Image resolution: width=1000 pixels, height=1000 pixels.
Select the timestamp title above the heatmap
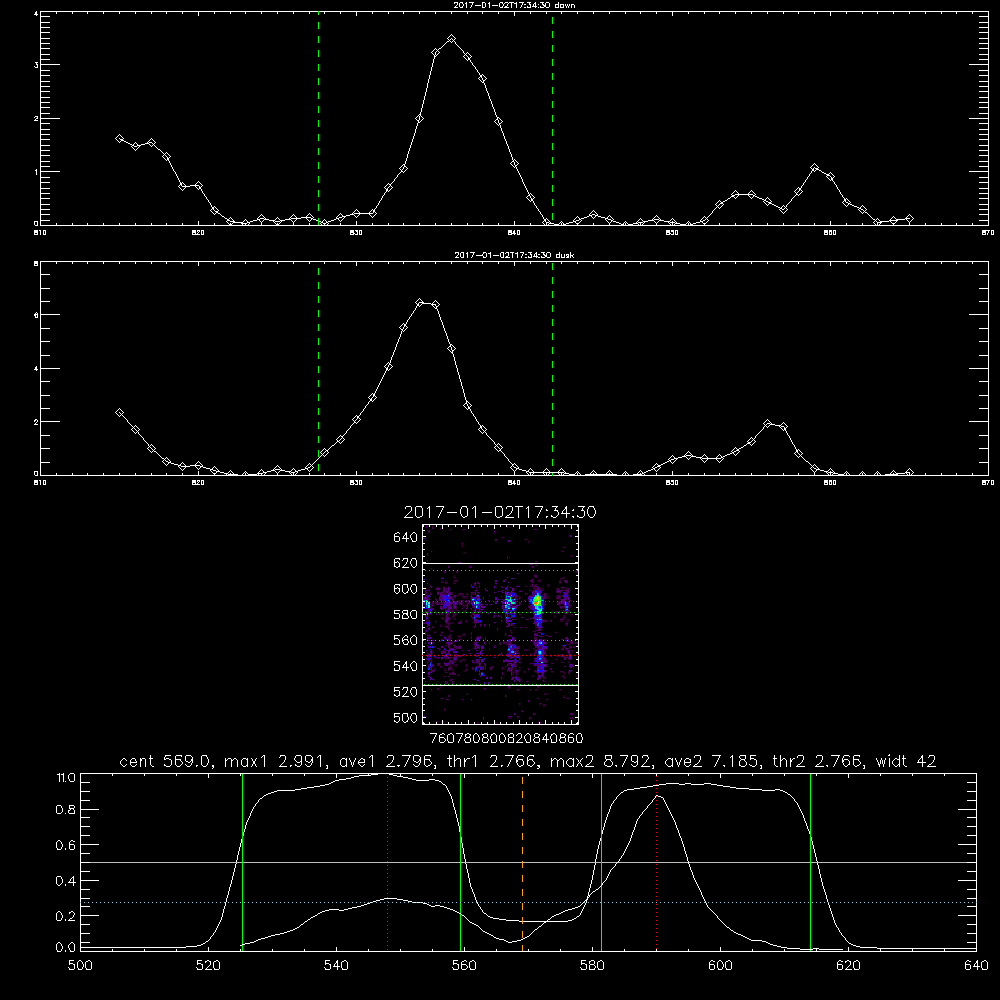point(500,512)
